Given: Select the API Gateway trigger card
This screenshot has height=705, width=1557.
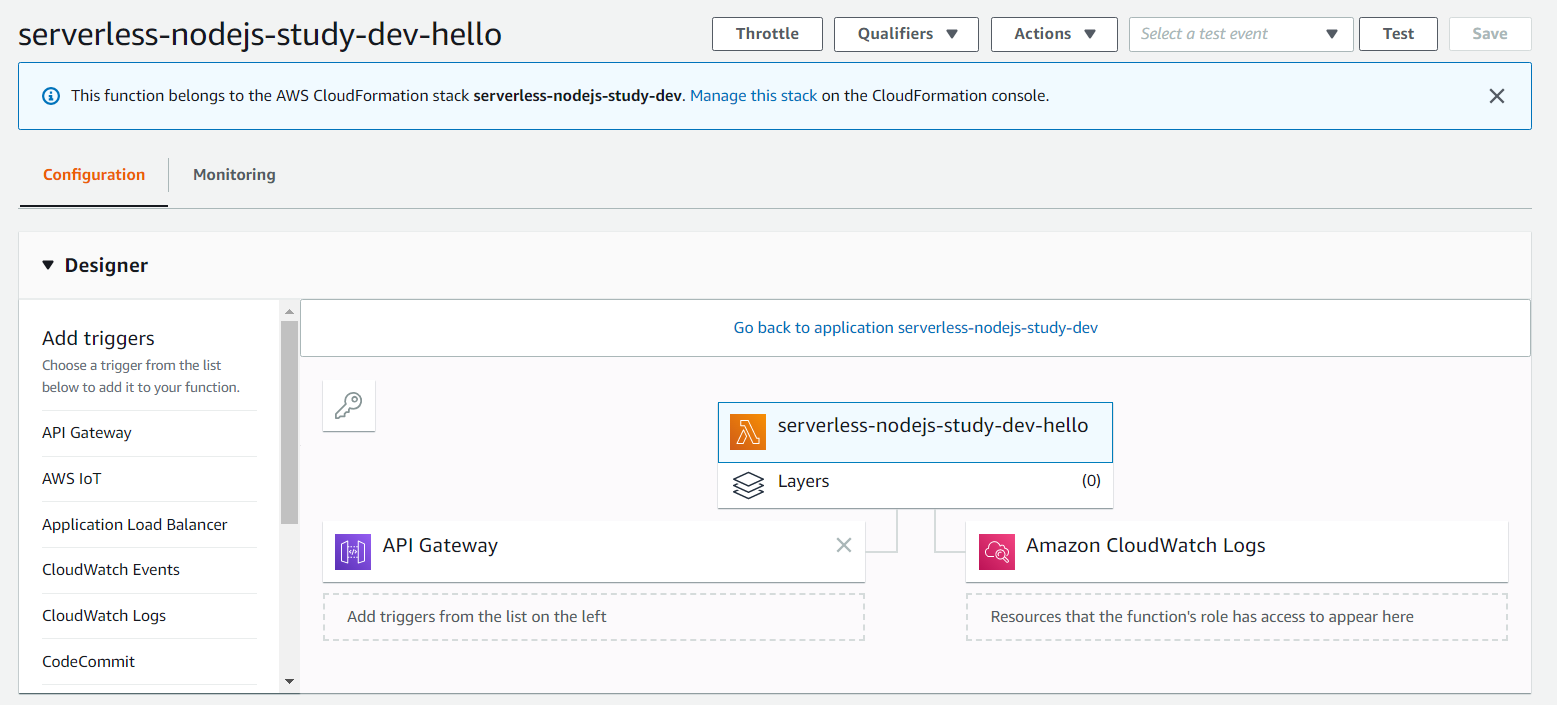Looking at the screenshot, I should click(x=594, y=551).
